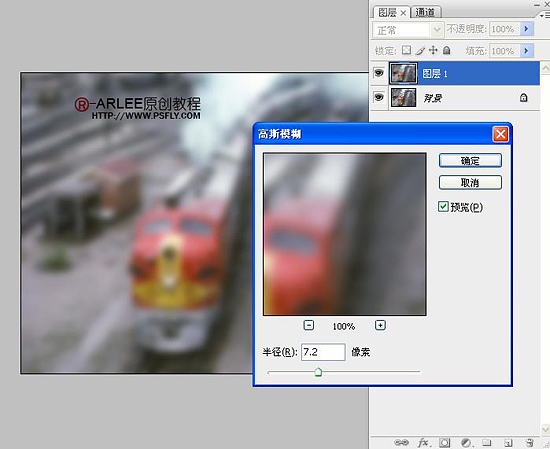Close the layers panel
The width and height of the screenshot is (550, 449).
546,4
